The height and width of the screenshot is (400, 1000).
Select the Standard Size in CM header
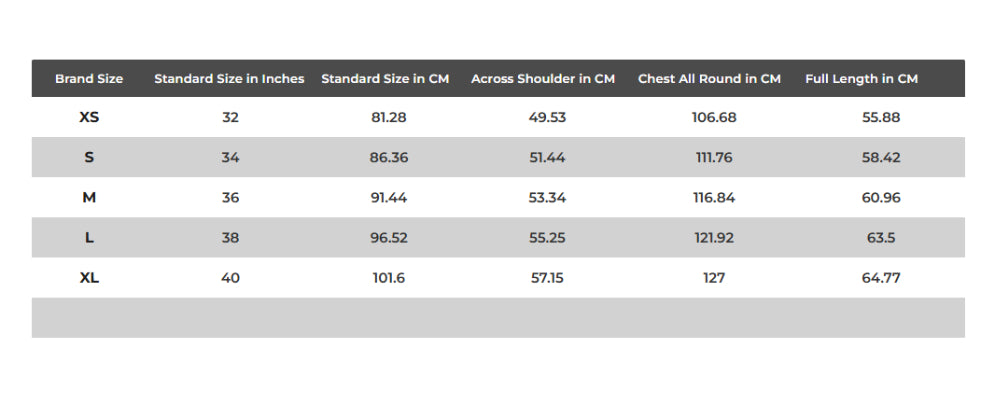385,78
